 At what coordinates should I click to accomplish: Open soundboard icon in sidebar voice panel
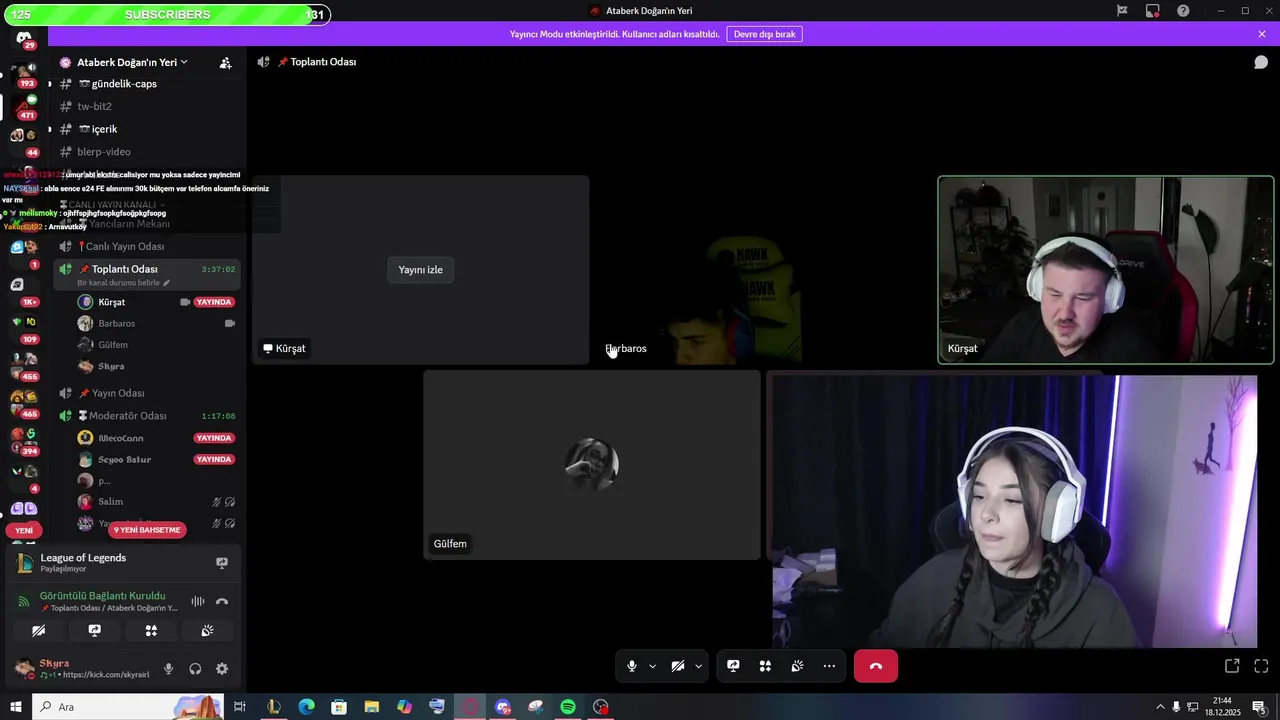(207, 631)
